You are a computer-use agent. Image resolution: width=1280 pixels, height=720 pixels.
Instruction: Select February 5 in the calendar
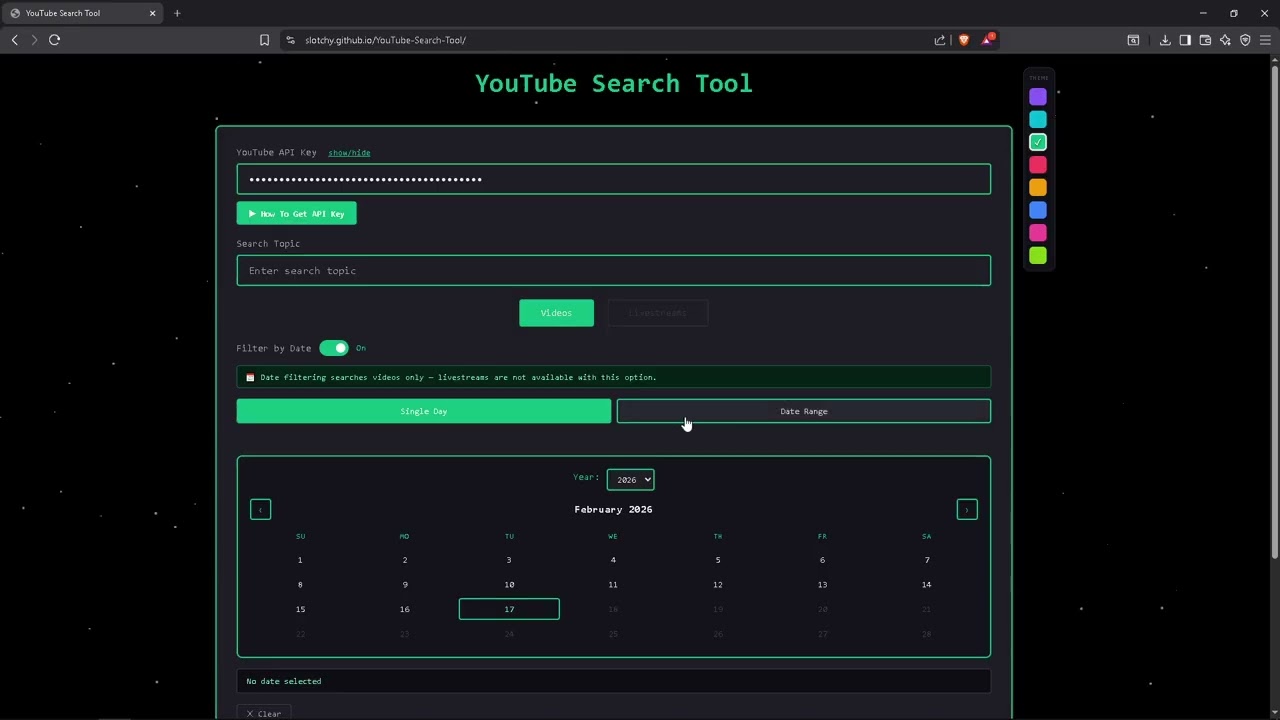point(718,560)
